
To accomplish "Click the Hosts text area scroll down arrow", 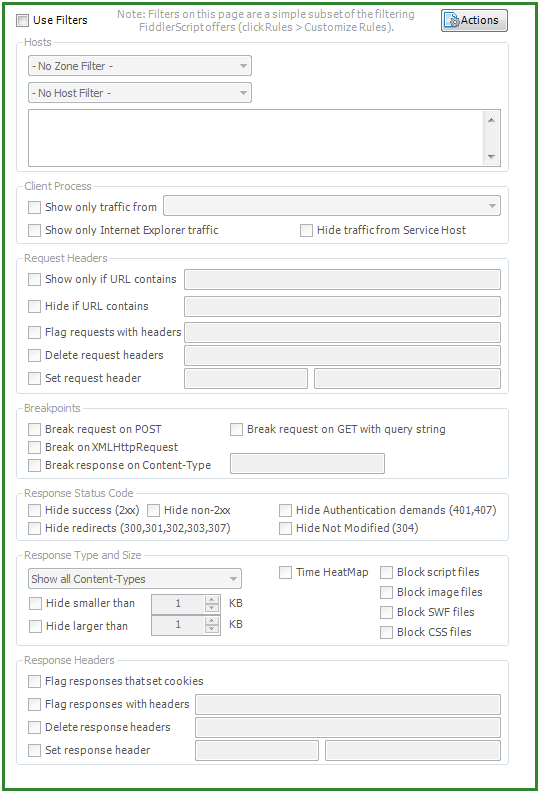I will point(491,157).
